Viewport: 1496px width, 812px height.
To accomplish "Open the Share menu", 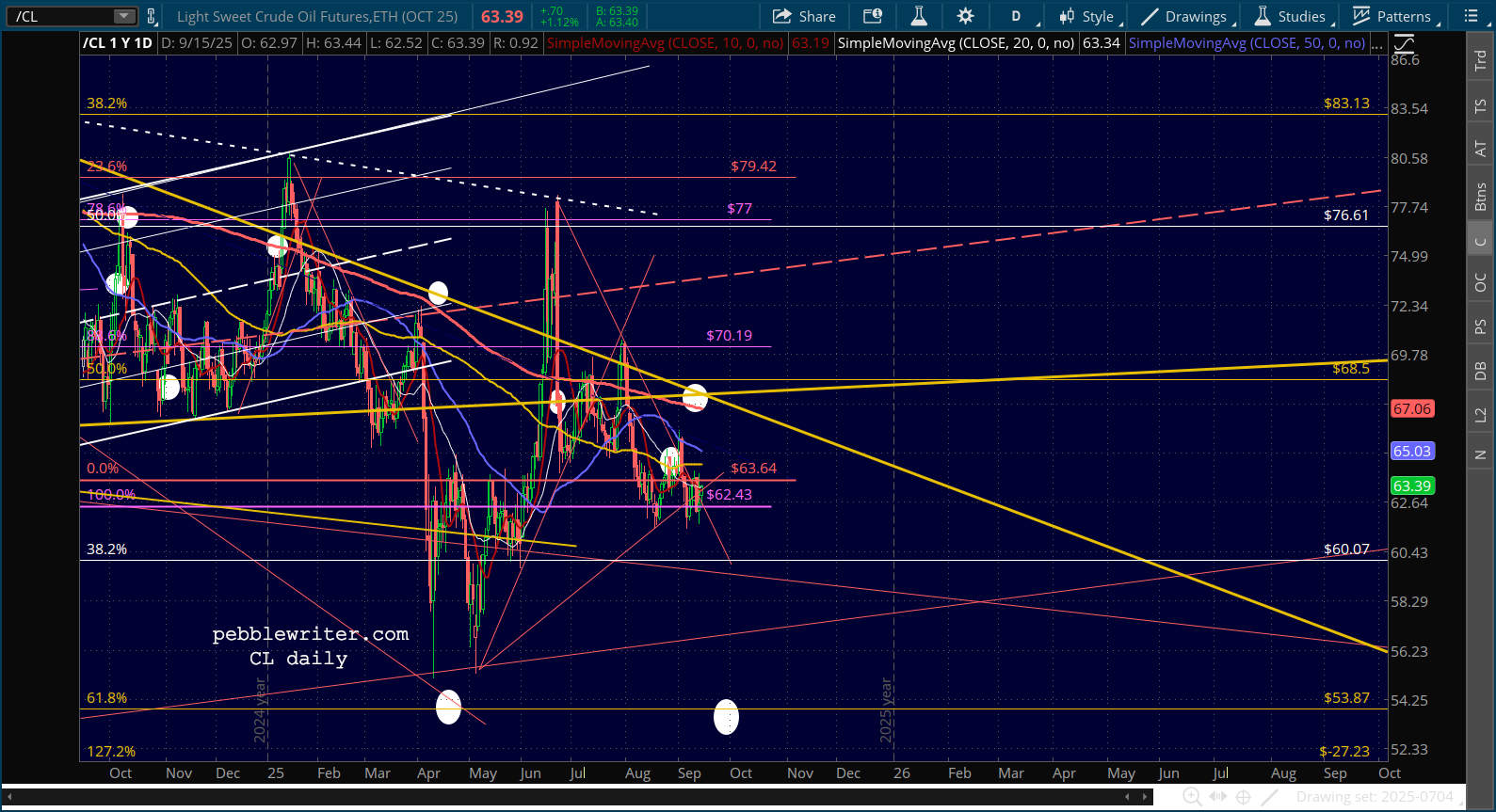I will (804, 16).
